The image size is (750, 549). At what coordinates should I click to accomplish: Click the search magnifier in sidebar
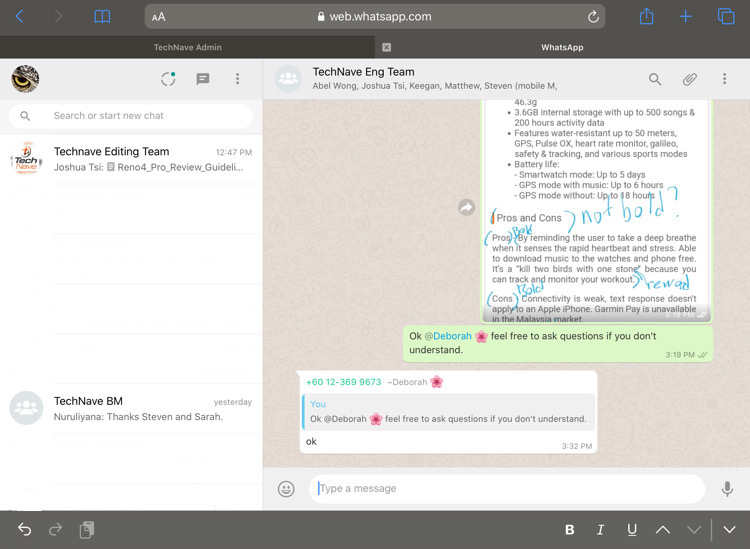tap(25, 116)
